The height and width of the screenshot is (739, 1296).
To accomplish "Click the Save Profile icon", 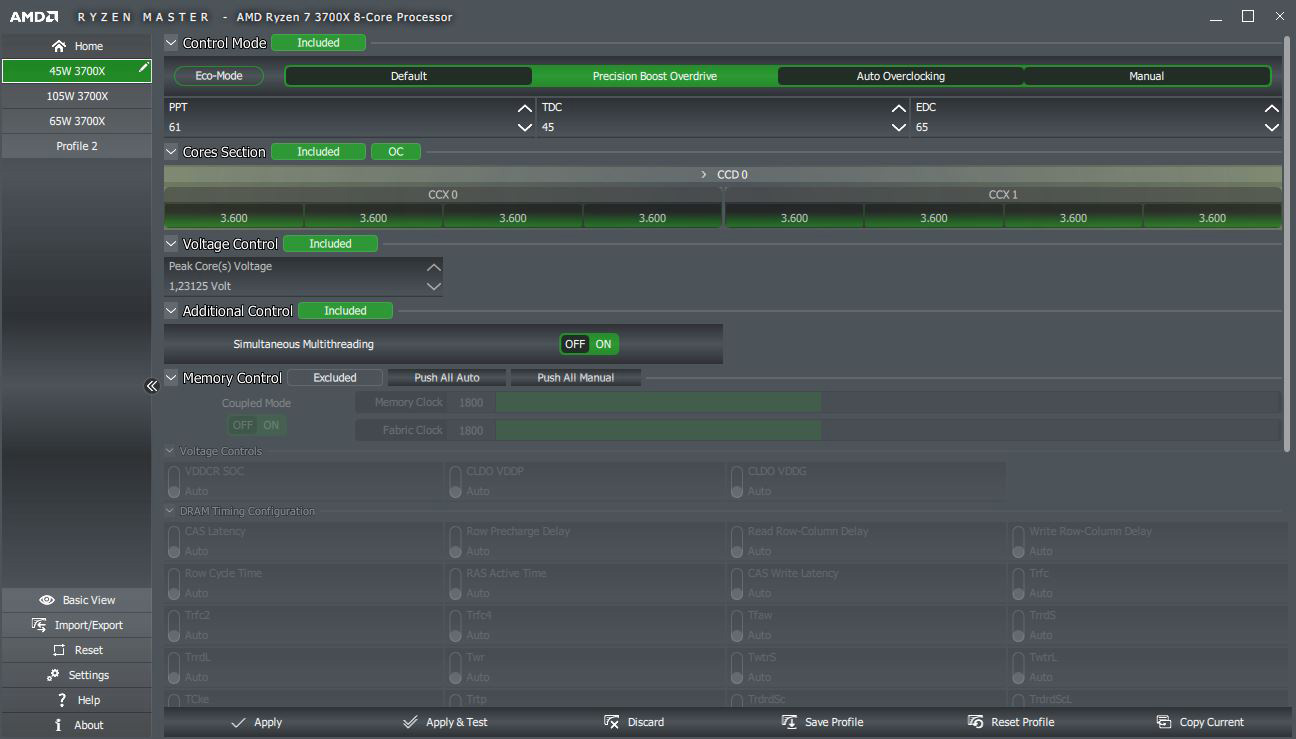I will [x=789, y=722].
